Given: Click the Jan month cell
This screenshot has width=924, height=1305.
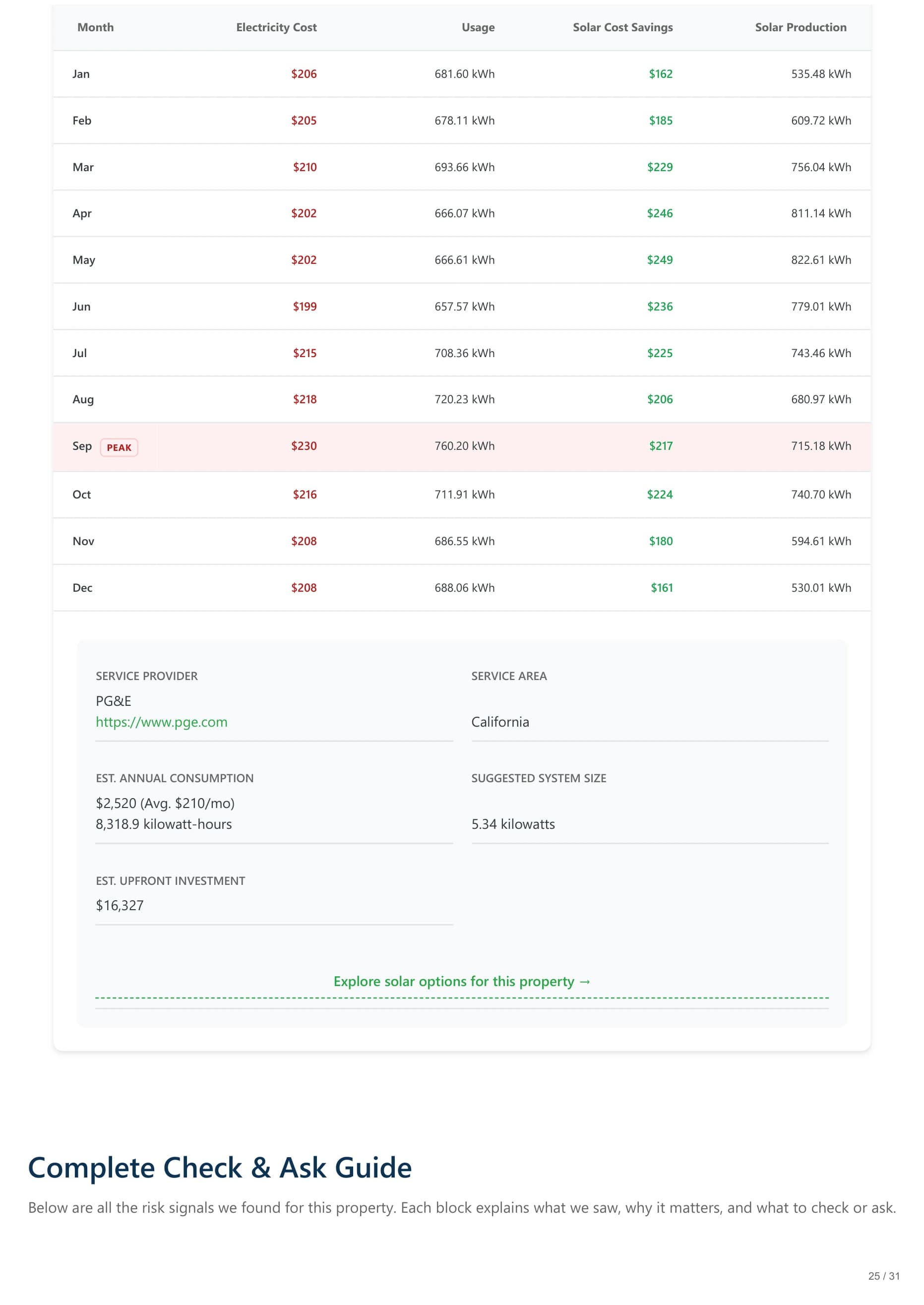Looking at the screenshot, I should coord(81,74).
